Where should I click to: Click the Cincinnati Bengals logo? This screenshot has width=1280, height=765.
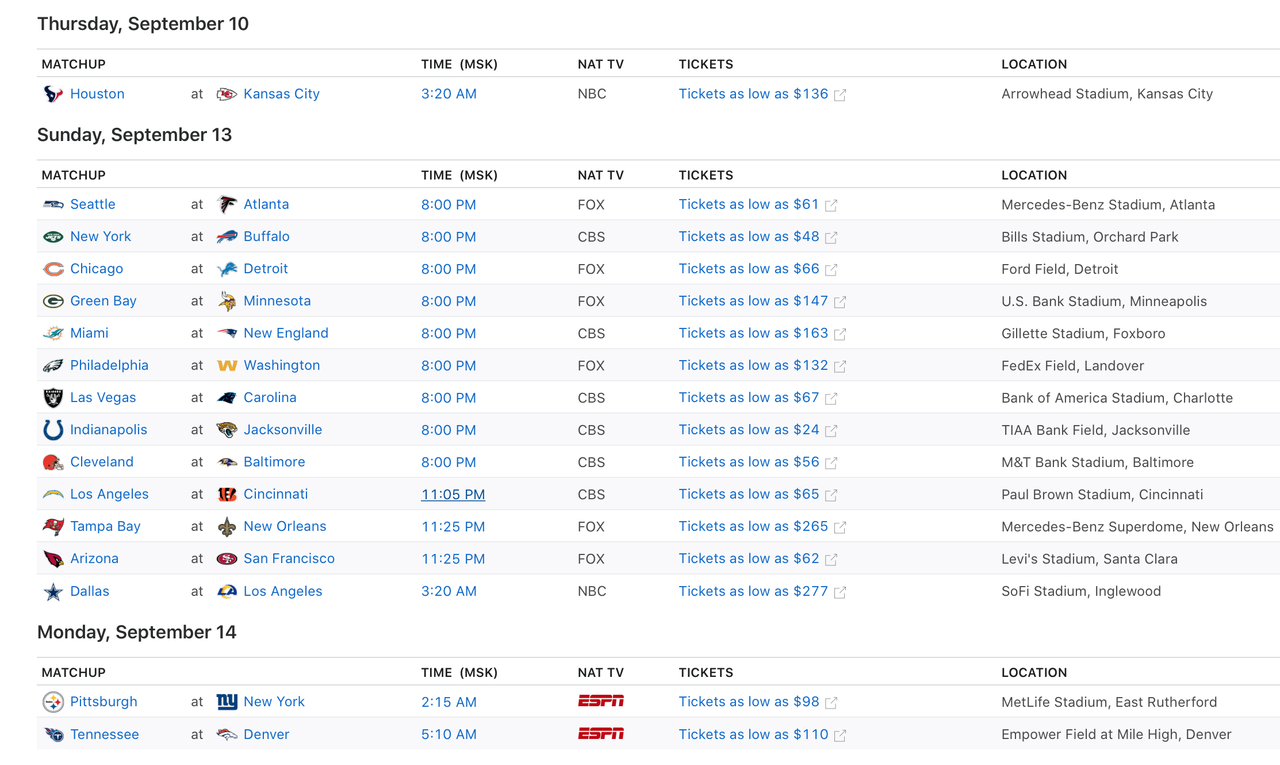tap(227, 494)
